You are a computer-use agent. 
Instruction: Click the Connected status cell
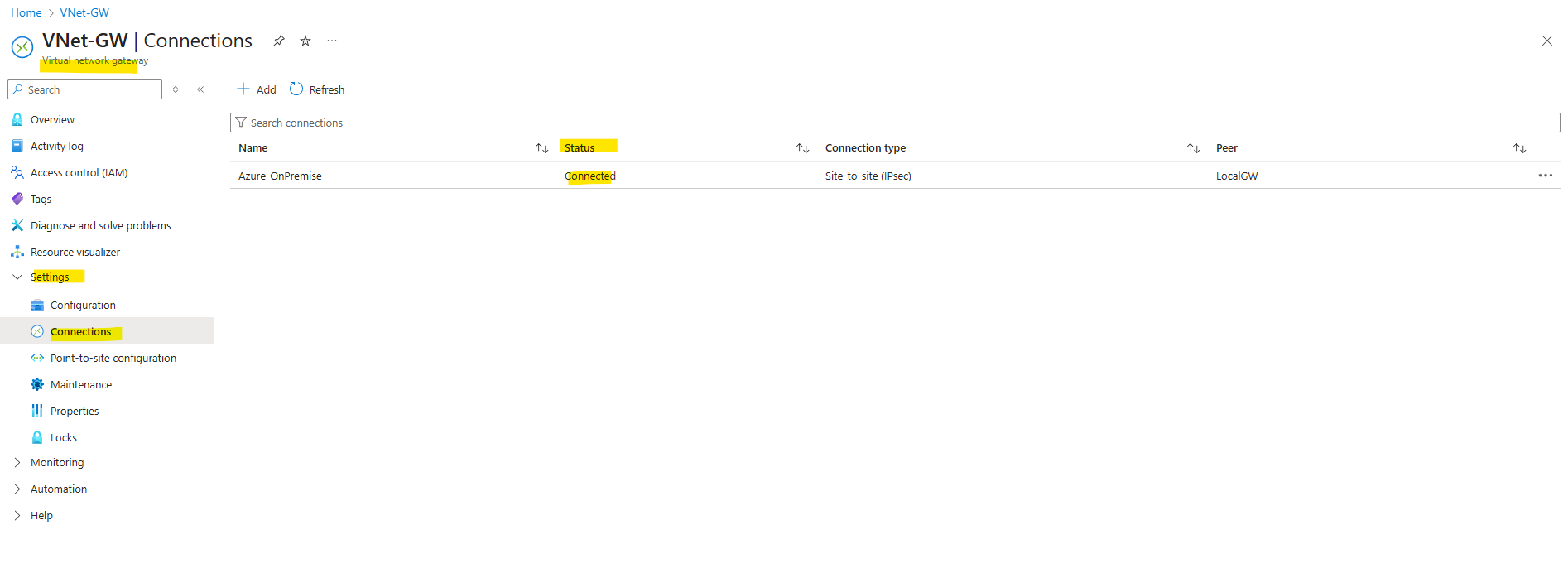pyautogui.click(x=590, y=176)
